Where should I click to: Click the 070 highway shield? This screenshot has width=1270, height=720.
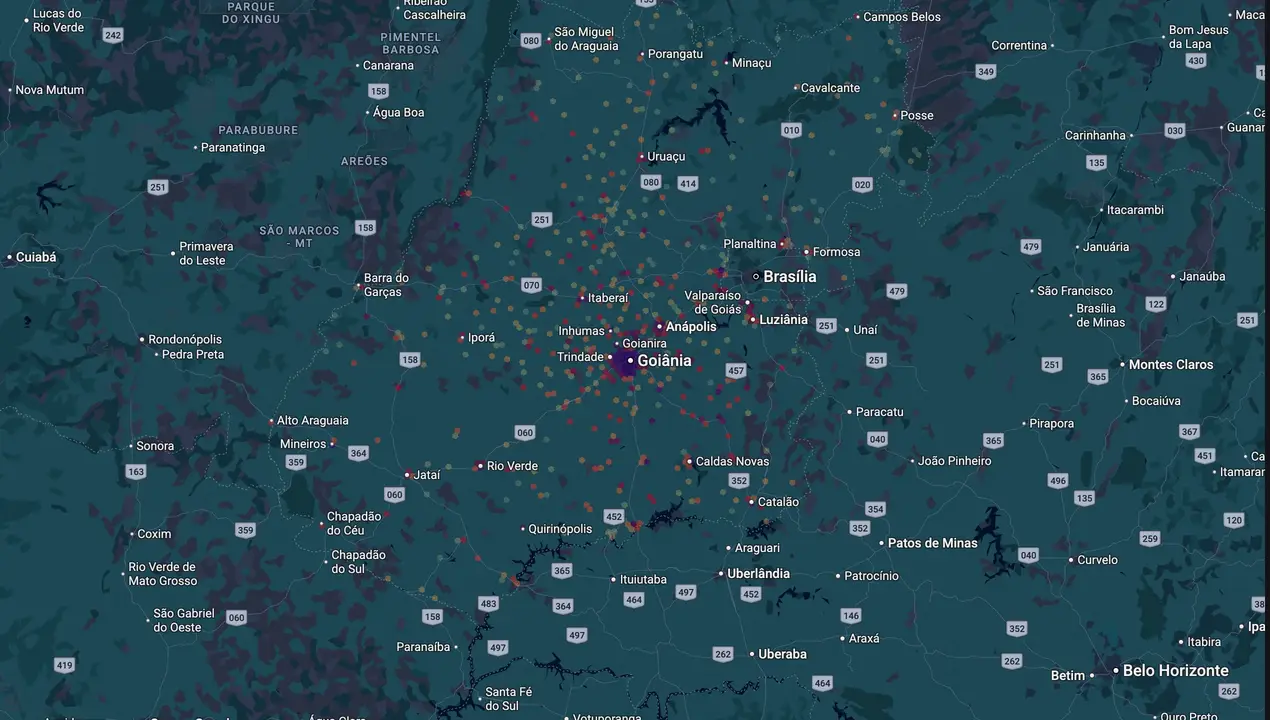click(x=531, y=286)
